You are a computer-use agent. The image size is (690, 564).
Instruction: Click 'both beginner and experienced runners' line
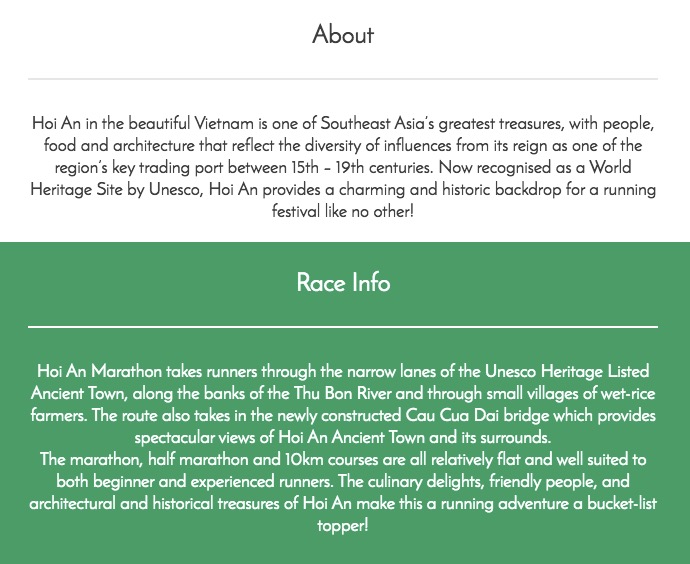coord(194,482)
